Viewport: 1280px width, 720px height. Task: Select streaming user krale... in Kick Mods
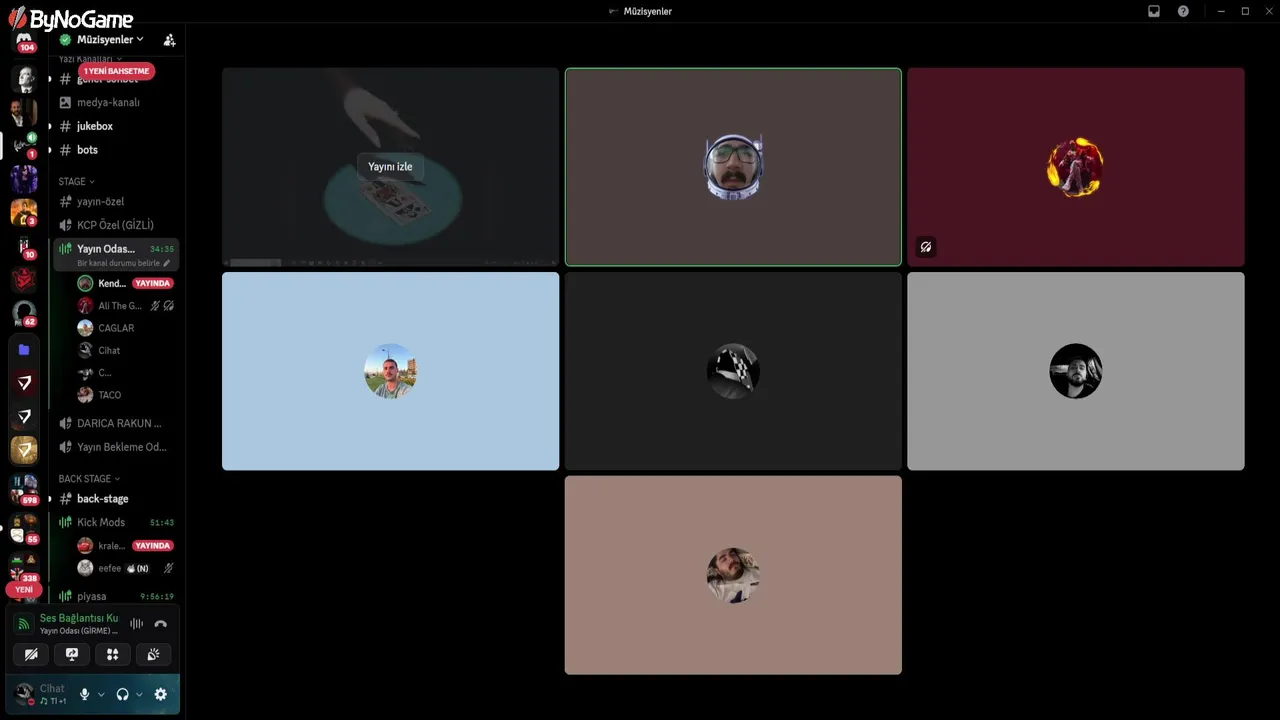[x=126, y=546]
